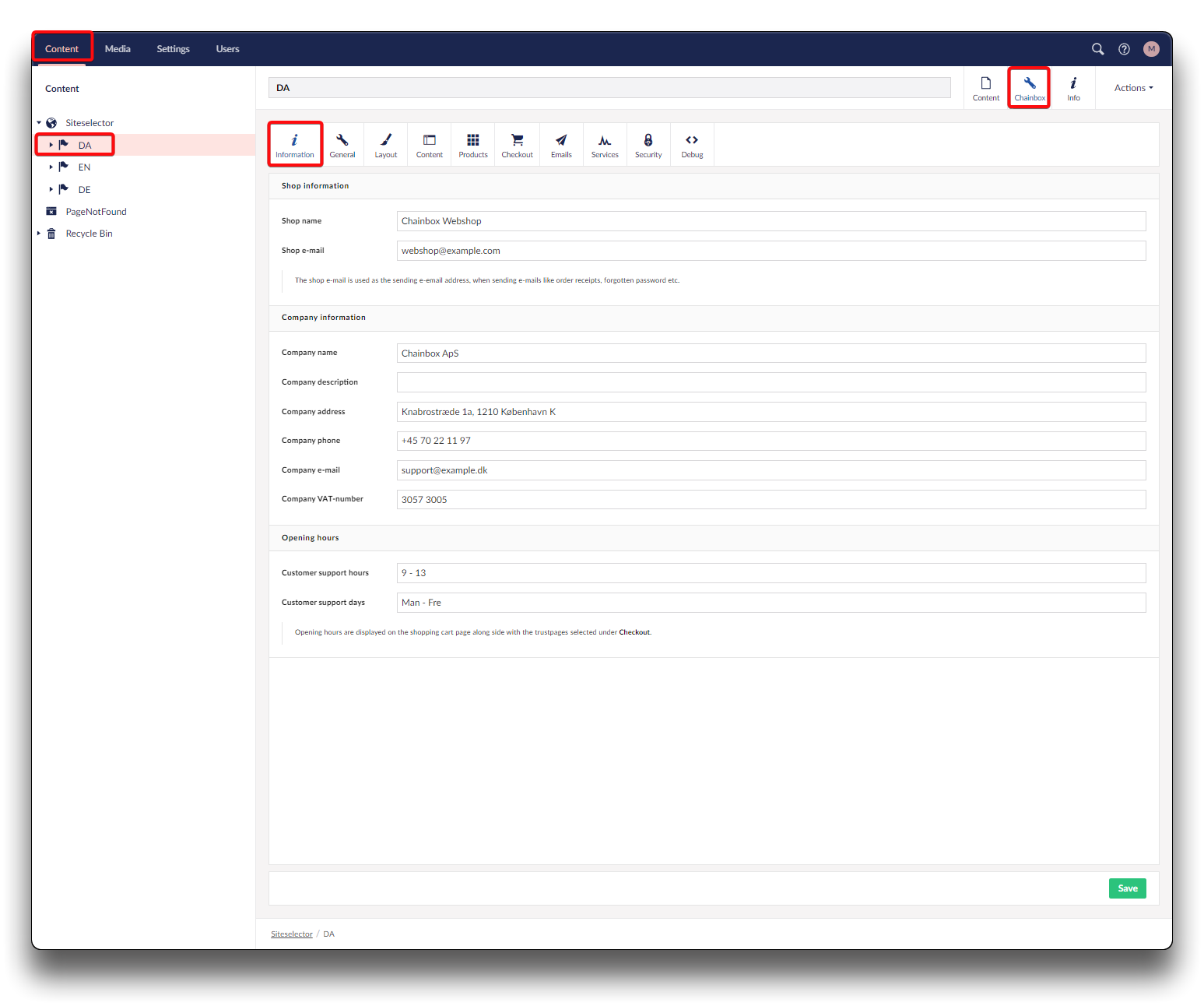Expand the DE tree node arrow
Screen dimensions: 1204x1006
[51, 189]
